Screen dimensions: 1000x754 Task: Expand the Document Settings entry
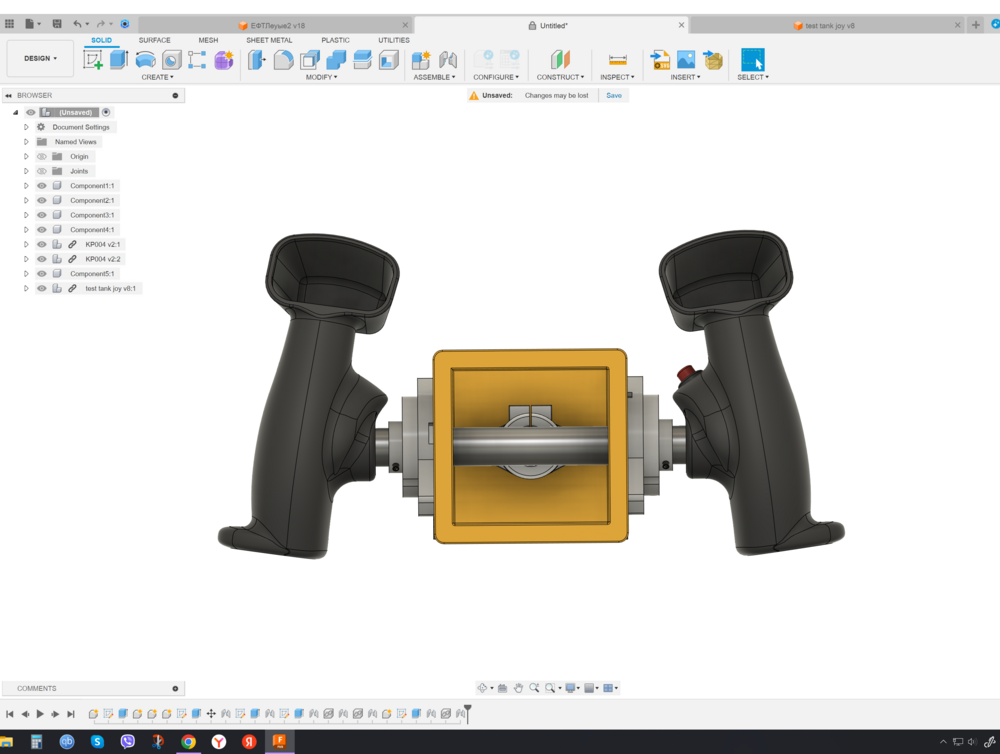tap(26, 127)
